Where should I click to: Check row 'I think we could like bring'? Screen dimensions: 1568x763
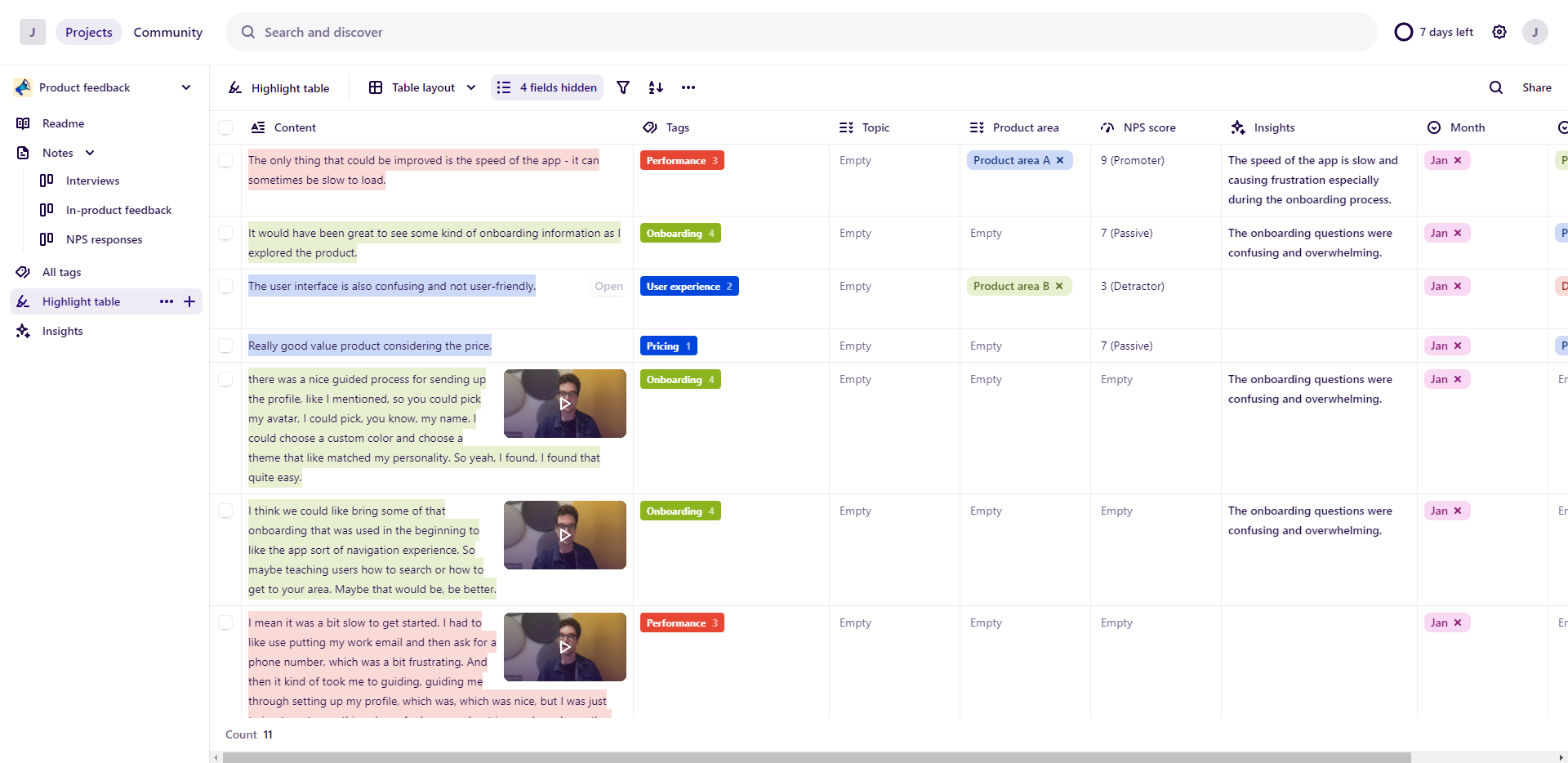coord(225,511)
